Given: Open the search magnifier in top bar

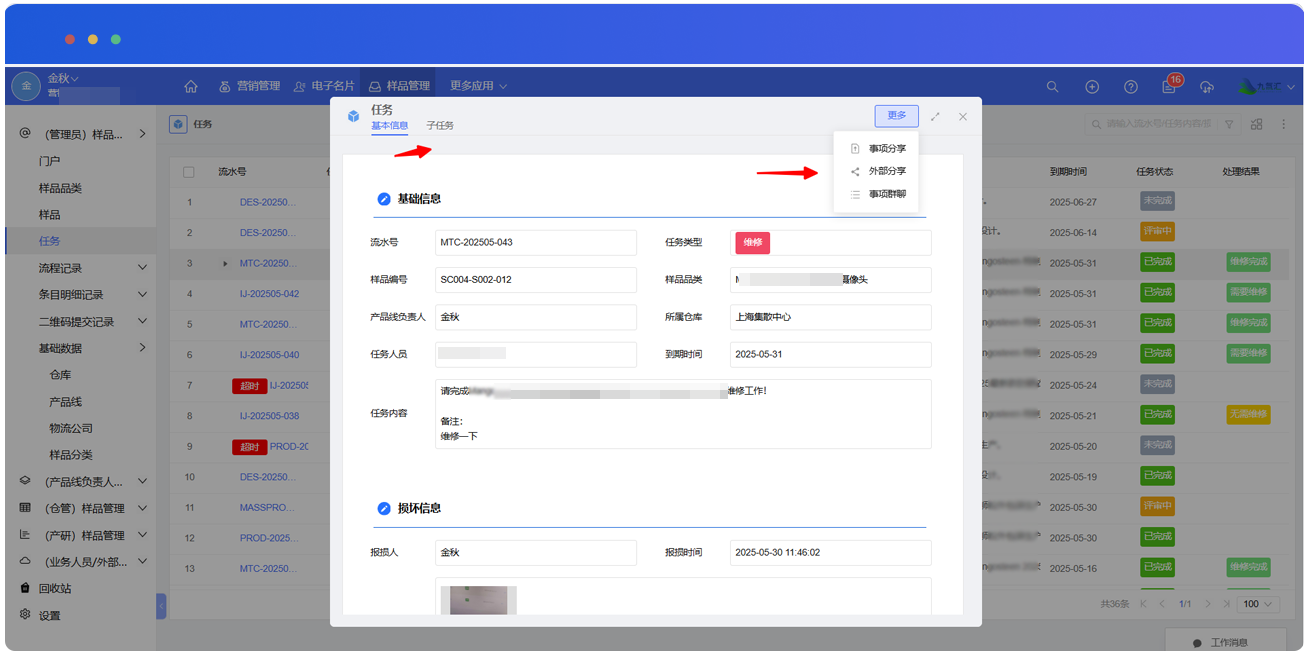Looking at the screenshot, I should click(1052, 87).
